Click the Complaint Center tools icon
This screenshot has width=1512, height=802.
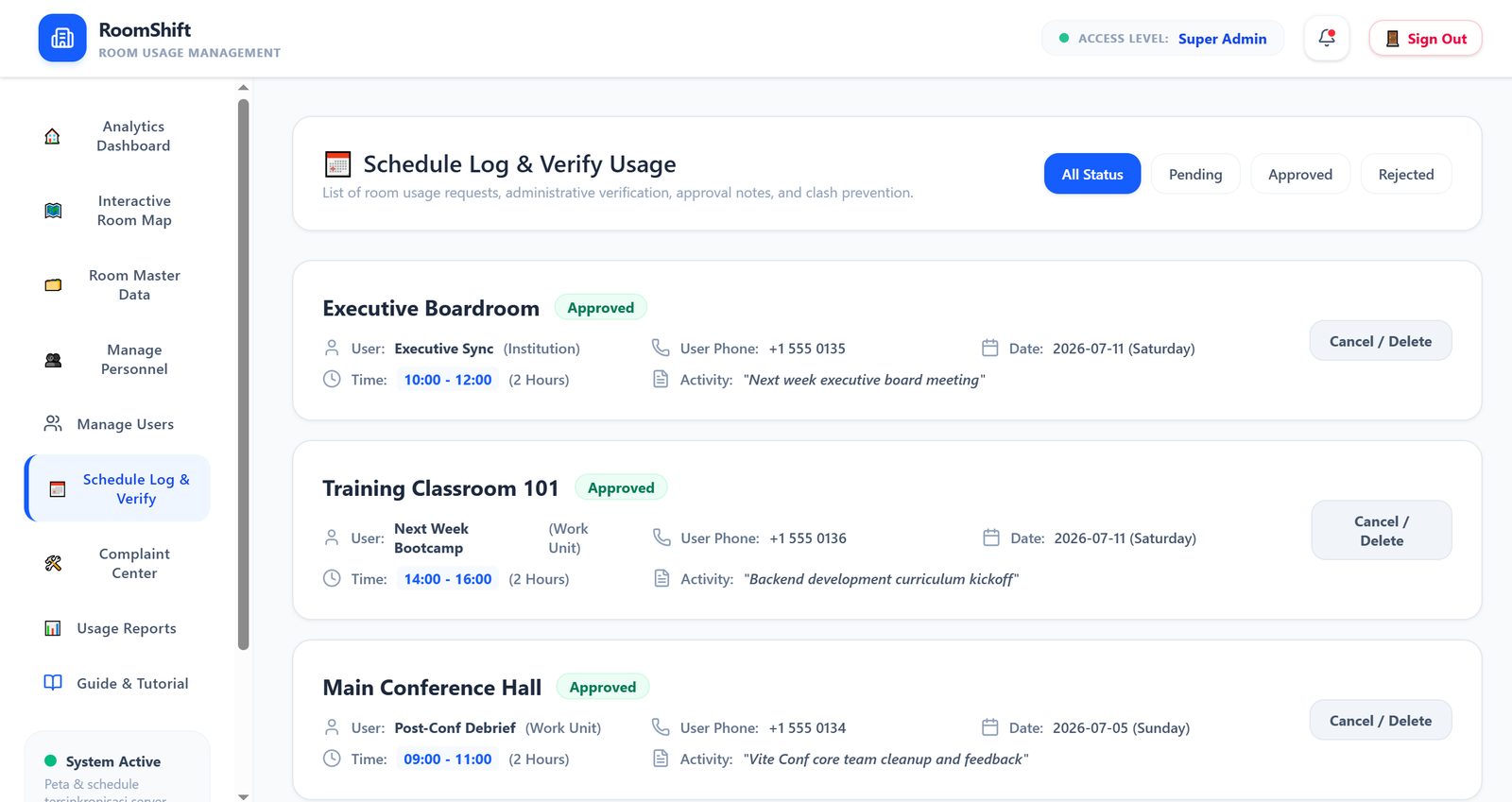coord(53,564)
